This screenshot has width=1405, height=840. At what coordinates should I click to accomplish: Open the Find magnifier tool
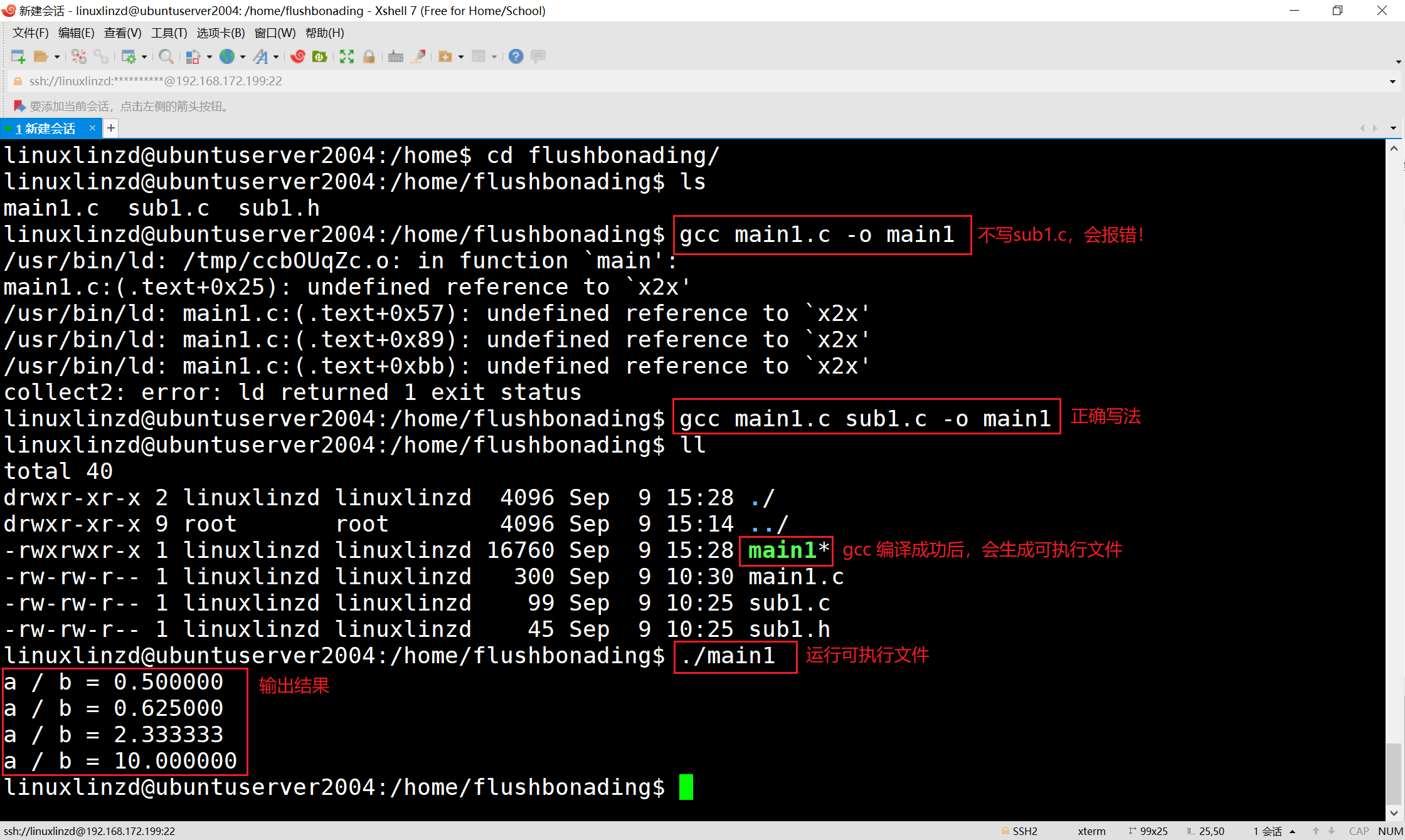click(166, 57)
